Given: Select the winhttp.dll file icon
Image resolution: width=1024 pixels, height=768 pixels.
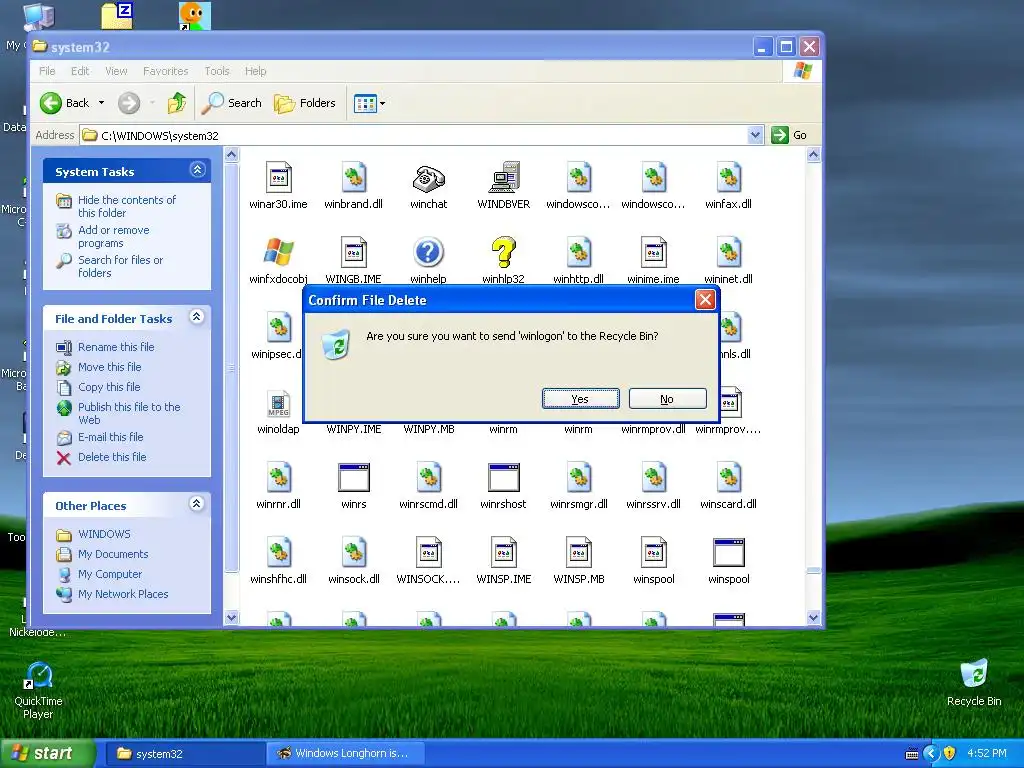Looking at the screenshot, I should click(x=579, y=252).
